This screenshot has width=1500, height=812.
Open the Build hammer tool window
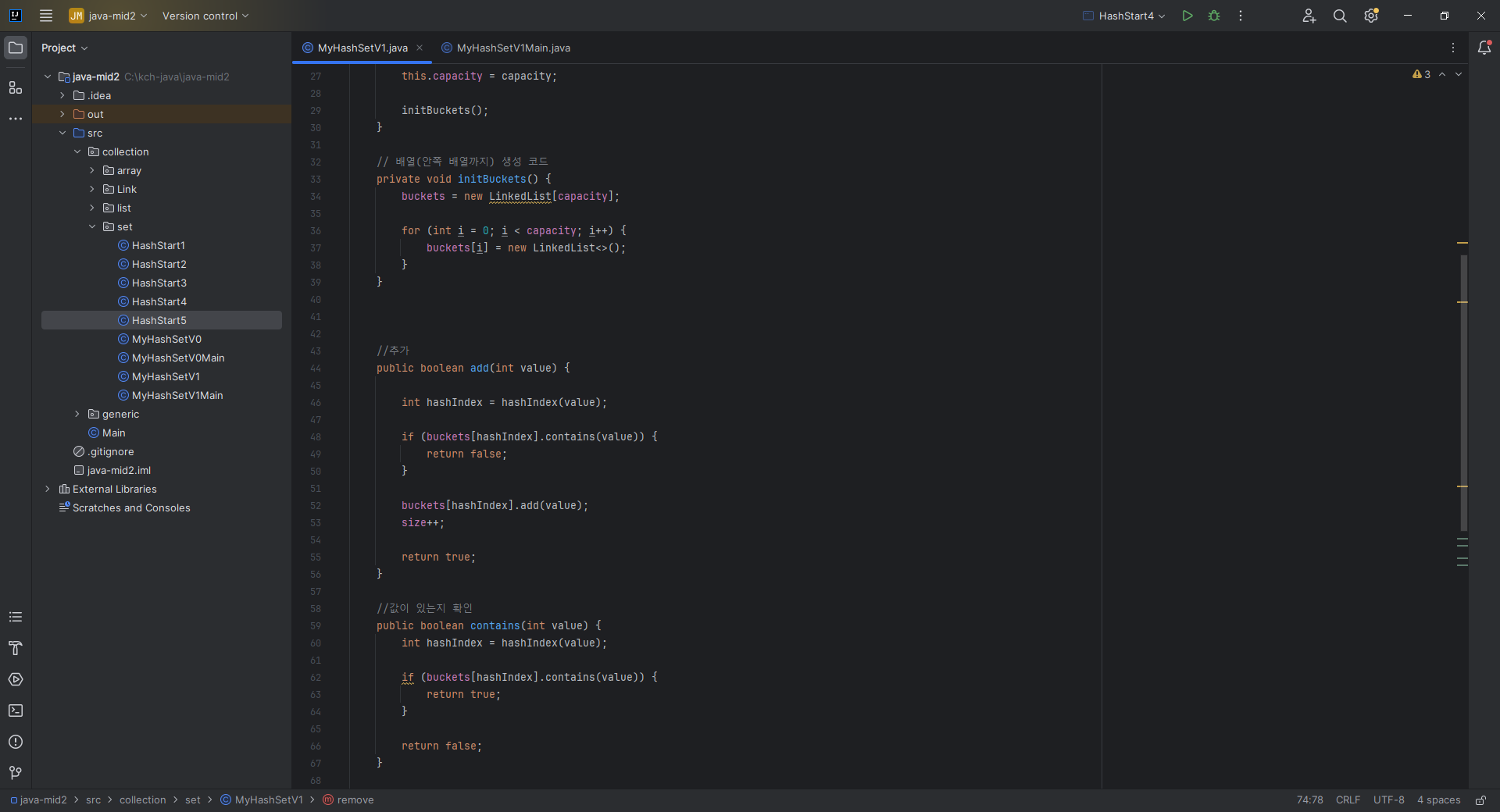point(16,648)
